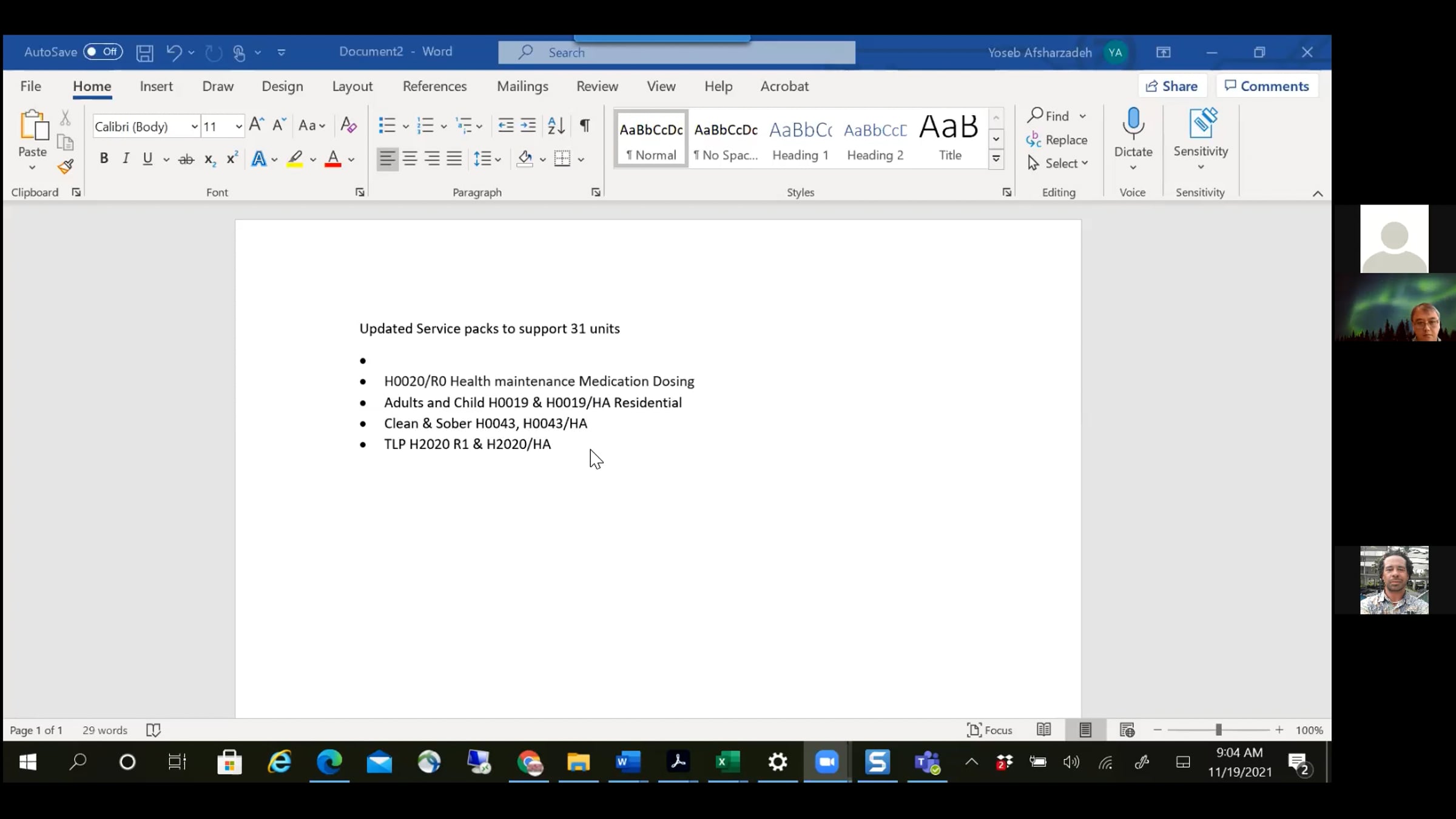The image size is (1456, 819).
Task: Apply strikethrough formatting icon
Action: (x=186, y=160)
